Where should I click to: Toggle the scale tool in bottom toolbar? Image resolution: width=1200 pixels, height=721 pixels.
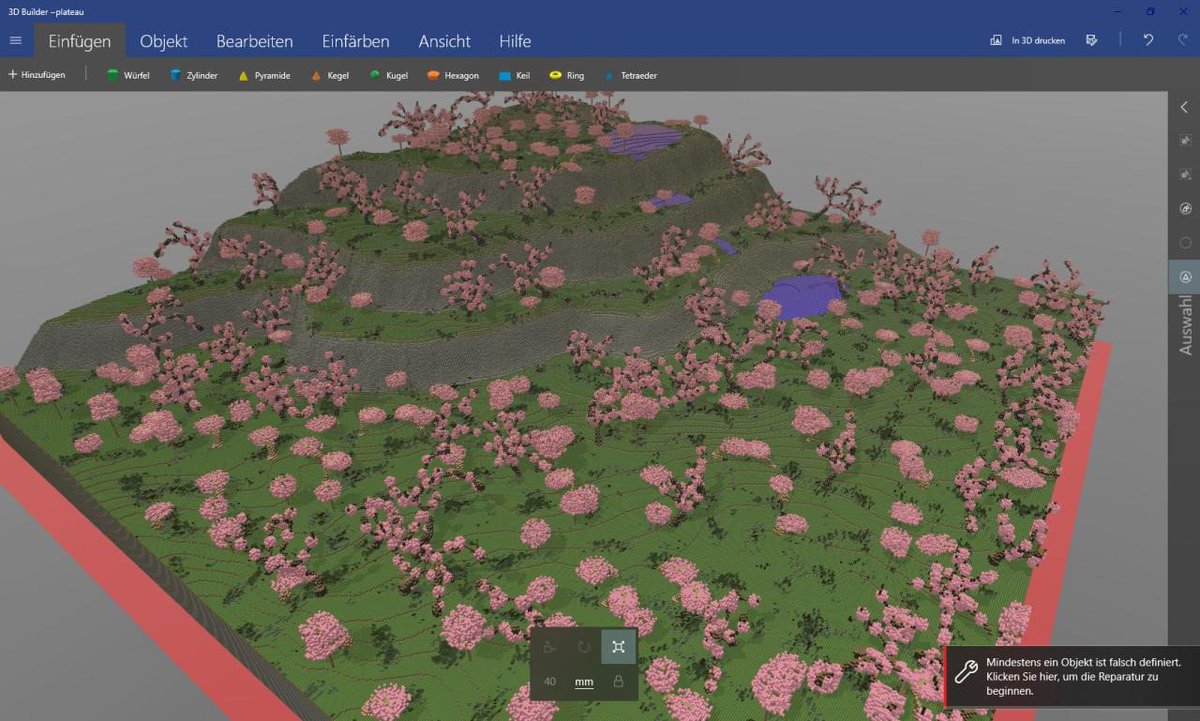pos(618,646)
